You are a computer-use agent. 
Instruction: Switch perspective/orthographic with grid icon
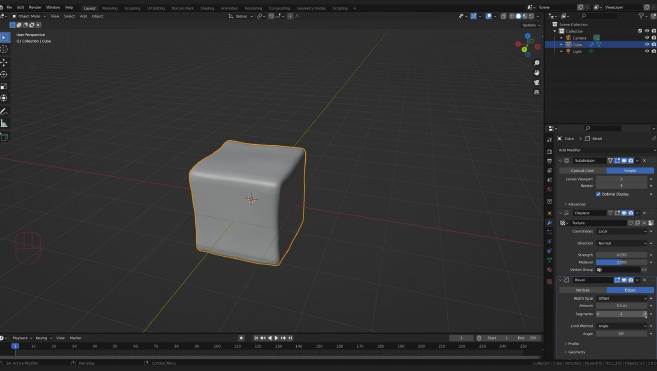tap(537, 92)
